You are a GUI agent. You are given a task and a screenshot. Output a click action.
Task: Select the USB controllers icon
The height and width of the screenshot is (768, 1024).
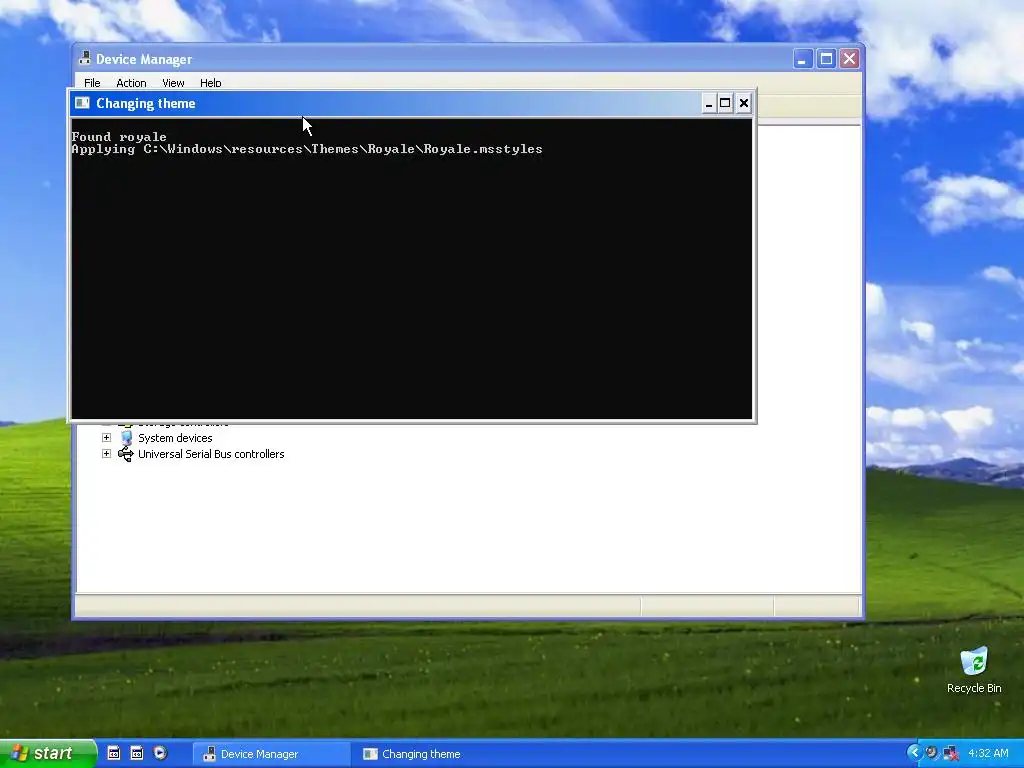[x=125, y=454]
